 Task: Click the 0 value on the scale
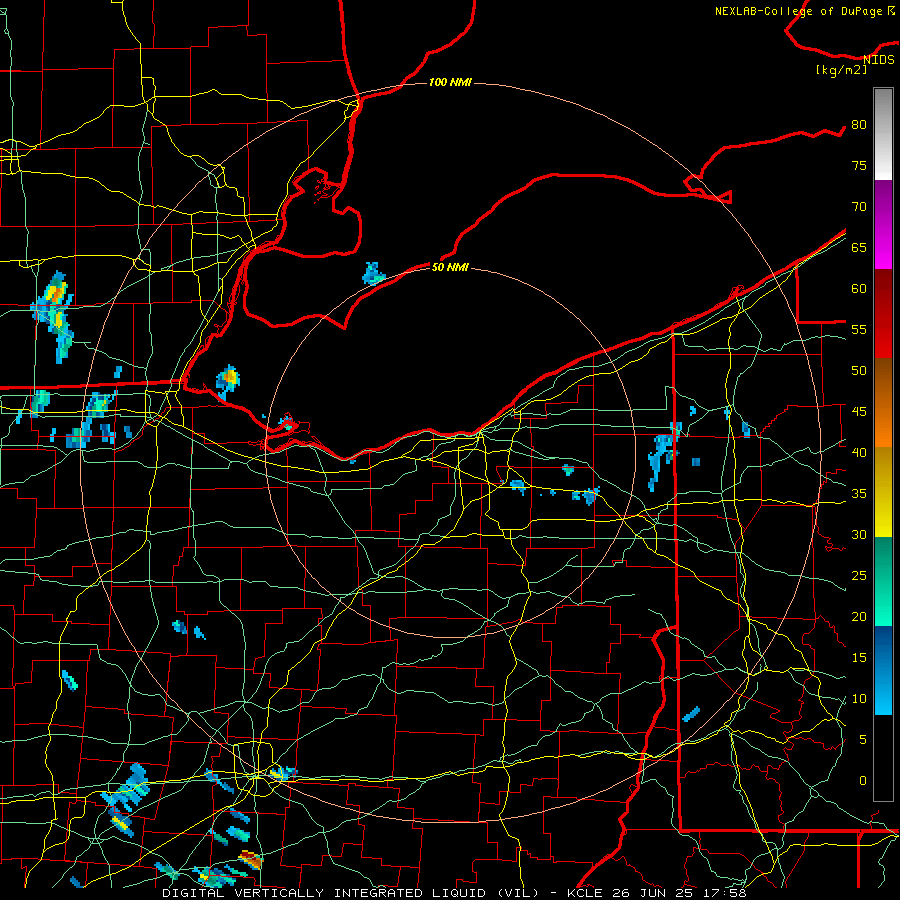point(863,781)
